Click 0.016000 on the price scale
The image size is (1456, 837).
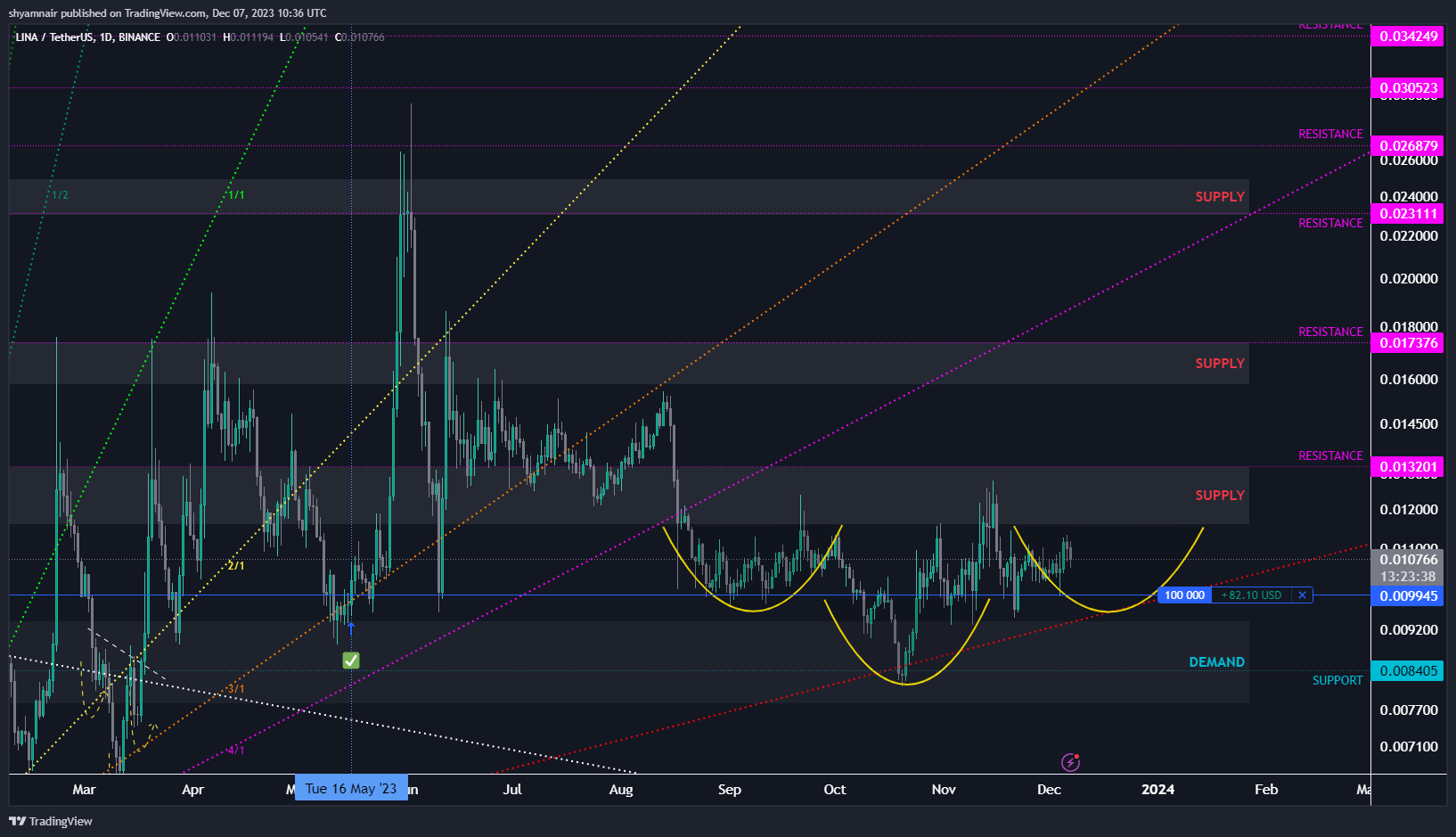(1409, 380)
